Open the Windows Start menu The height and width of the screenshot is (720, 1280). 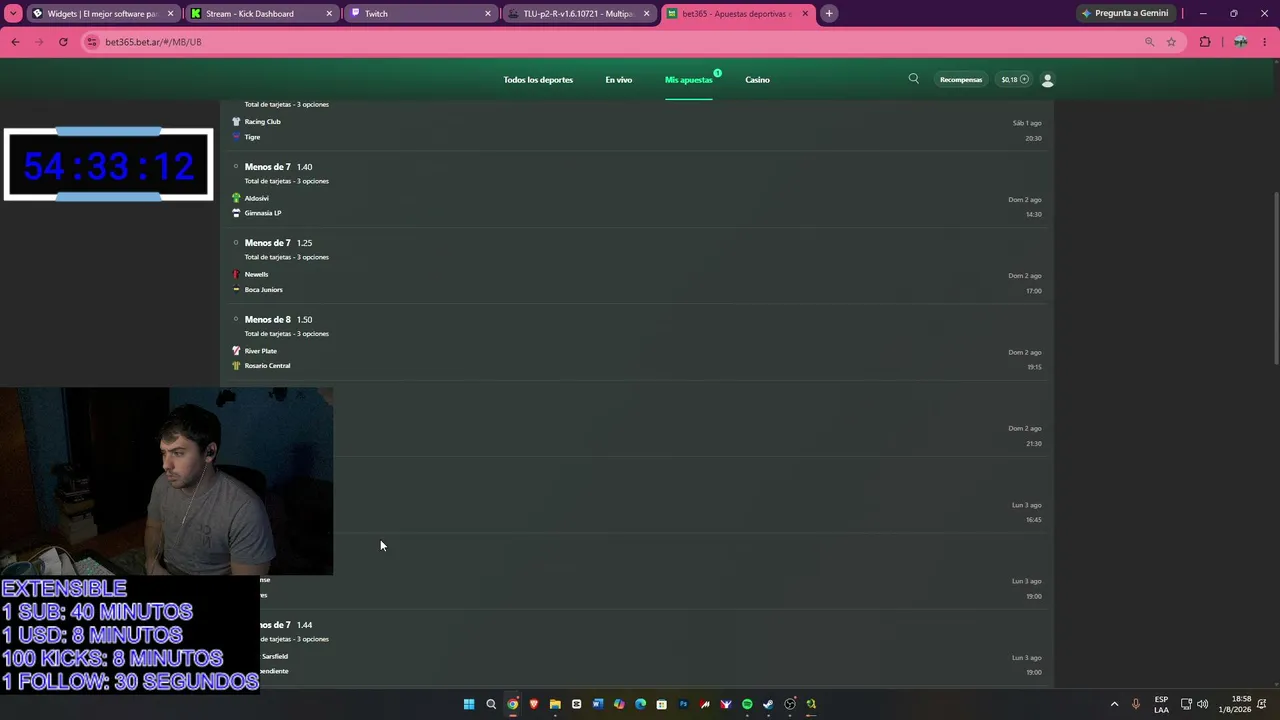[x=469, y=704]
